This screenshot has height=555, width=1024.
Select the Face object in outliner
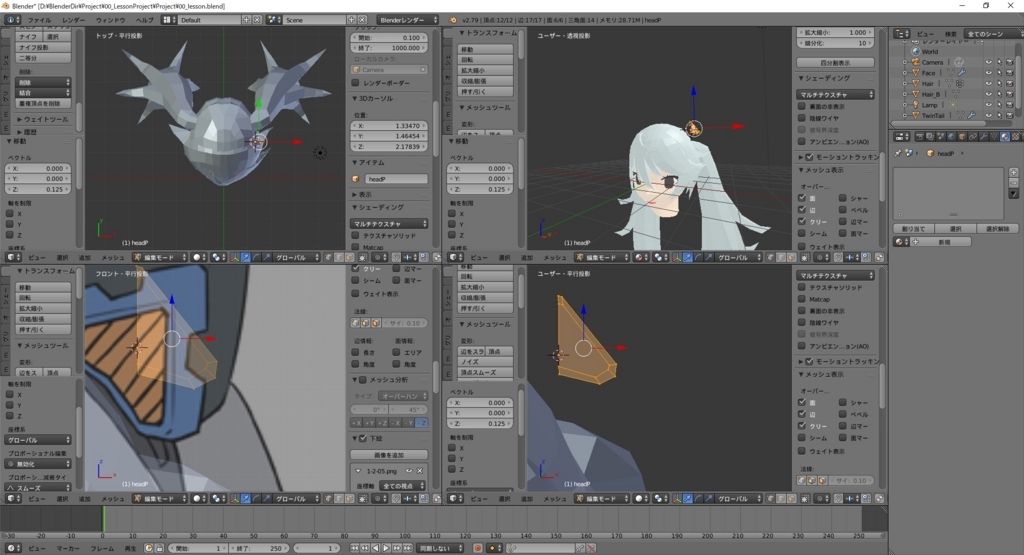pos(928,73)
